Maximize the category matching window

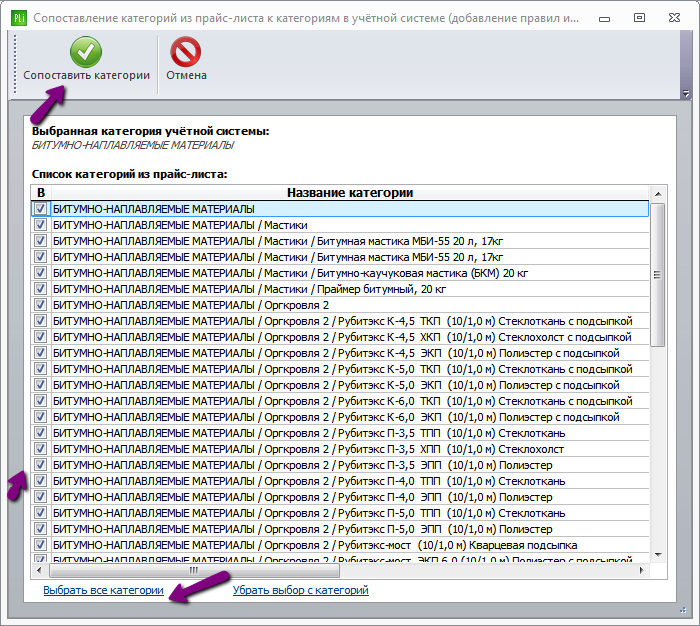639,18
